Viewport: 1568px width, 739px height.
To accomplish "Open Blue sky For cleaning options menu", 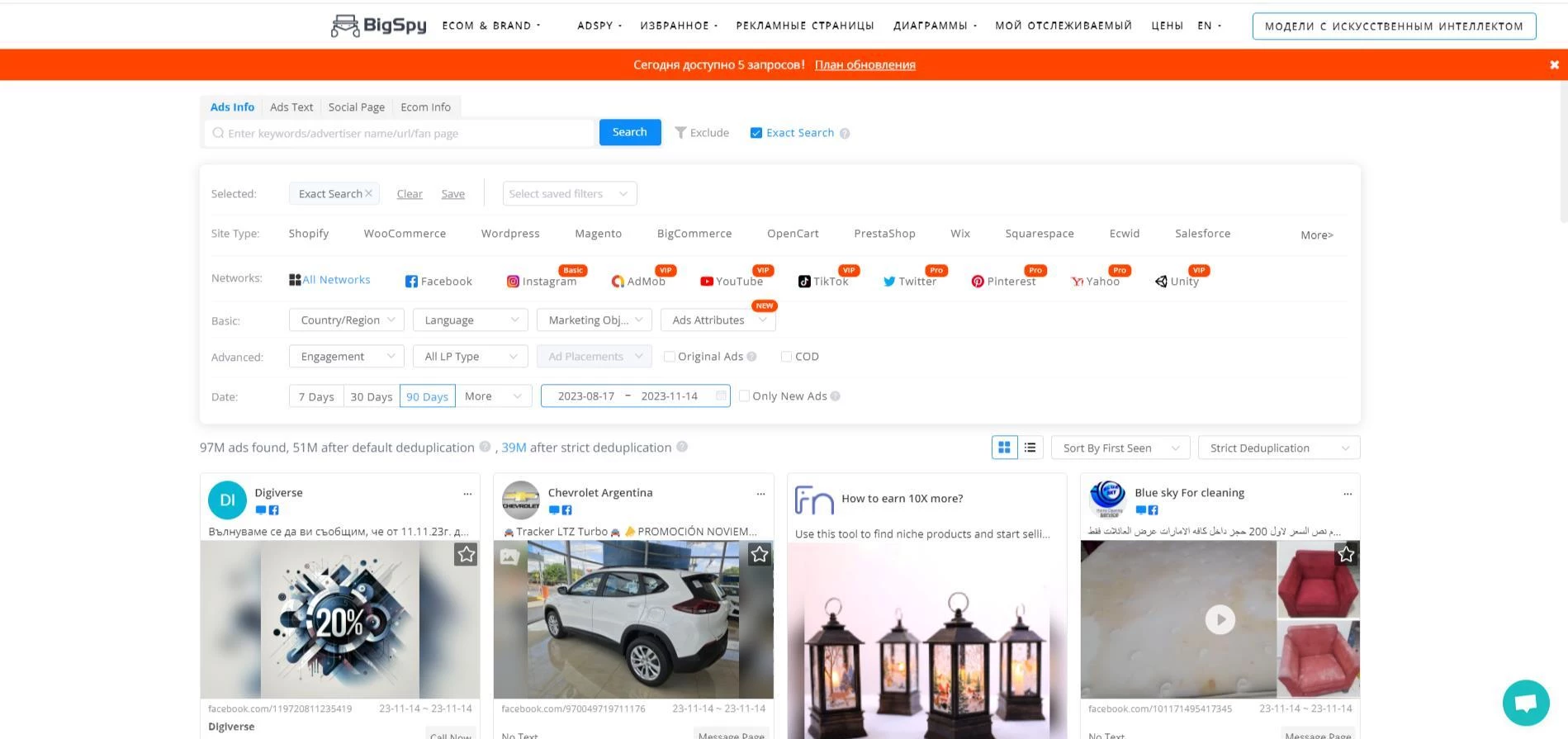I will (x=1348, y=494).
